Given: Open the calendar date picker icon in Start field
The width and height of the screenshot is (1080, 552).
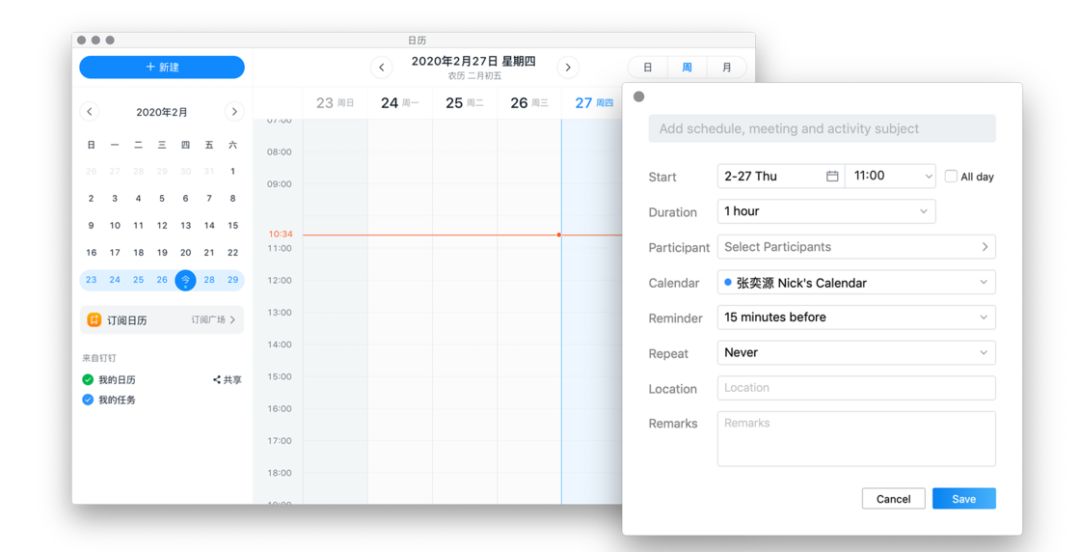Looking at the screenshot, I should [x=832, y=176].
